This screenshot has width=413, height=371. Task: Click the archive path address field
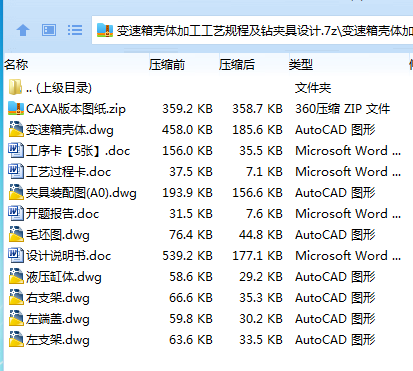252,30
